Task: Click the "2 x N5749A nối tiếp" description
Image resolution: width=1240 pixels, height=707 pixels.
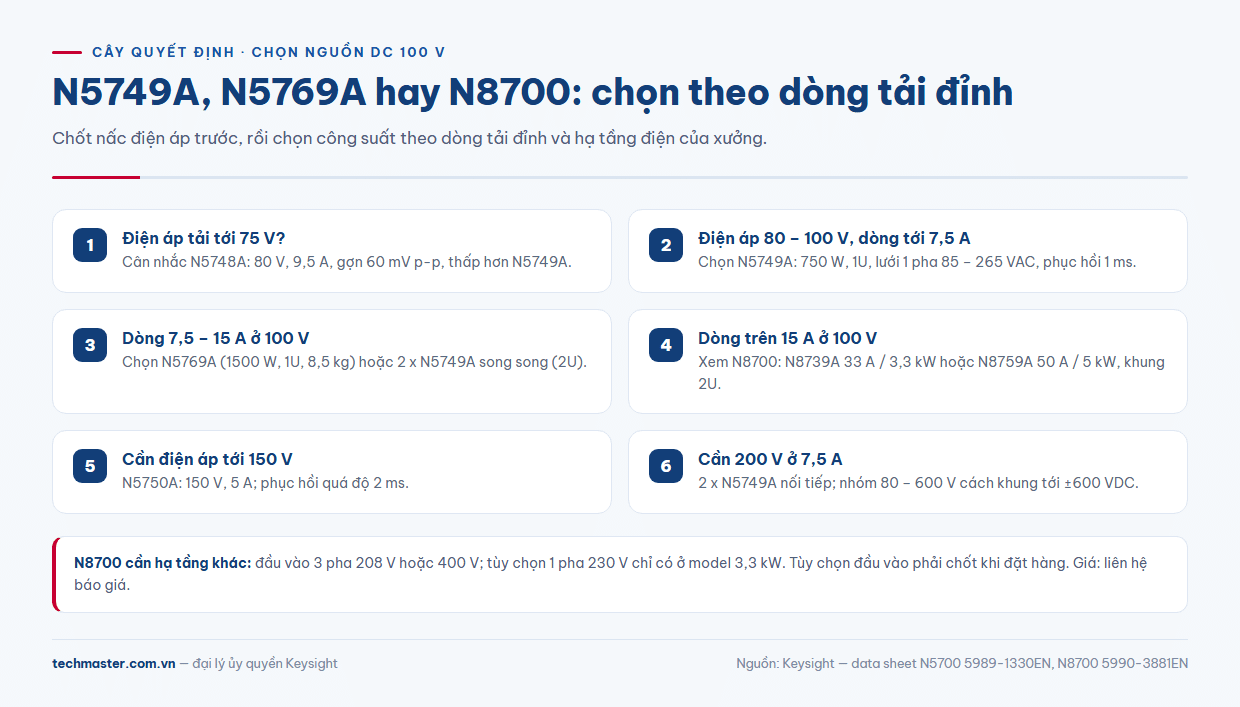Action: (x=918, y=483)
